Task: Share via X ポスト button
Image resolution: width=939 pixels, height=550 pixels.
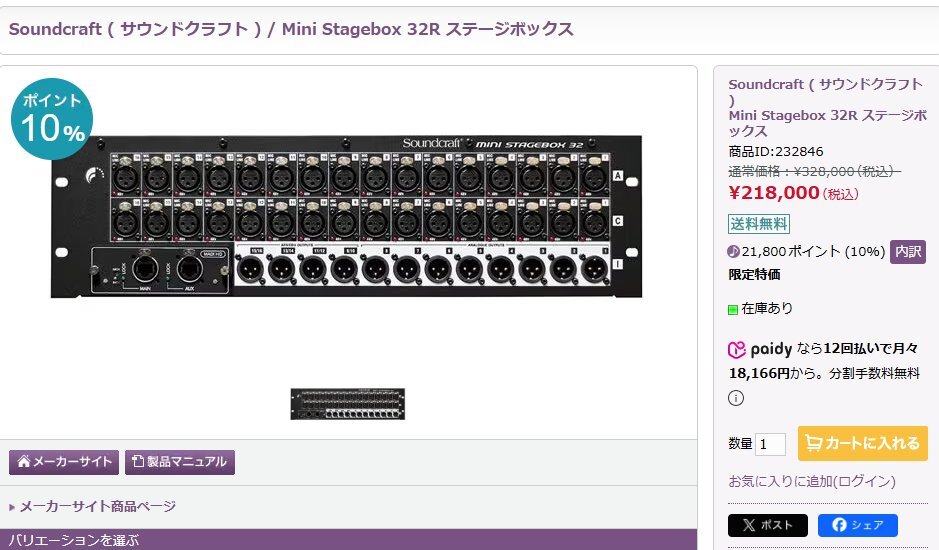Action: click(768, 525)
